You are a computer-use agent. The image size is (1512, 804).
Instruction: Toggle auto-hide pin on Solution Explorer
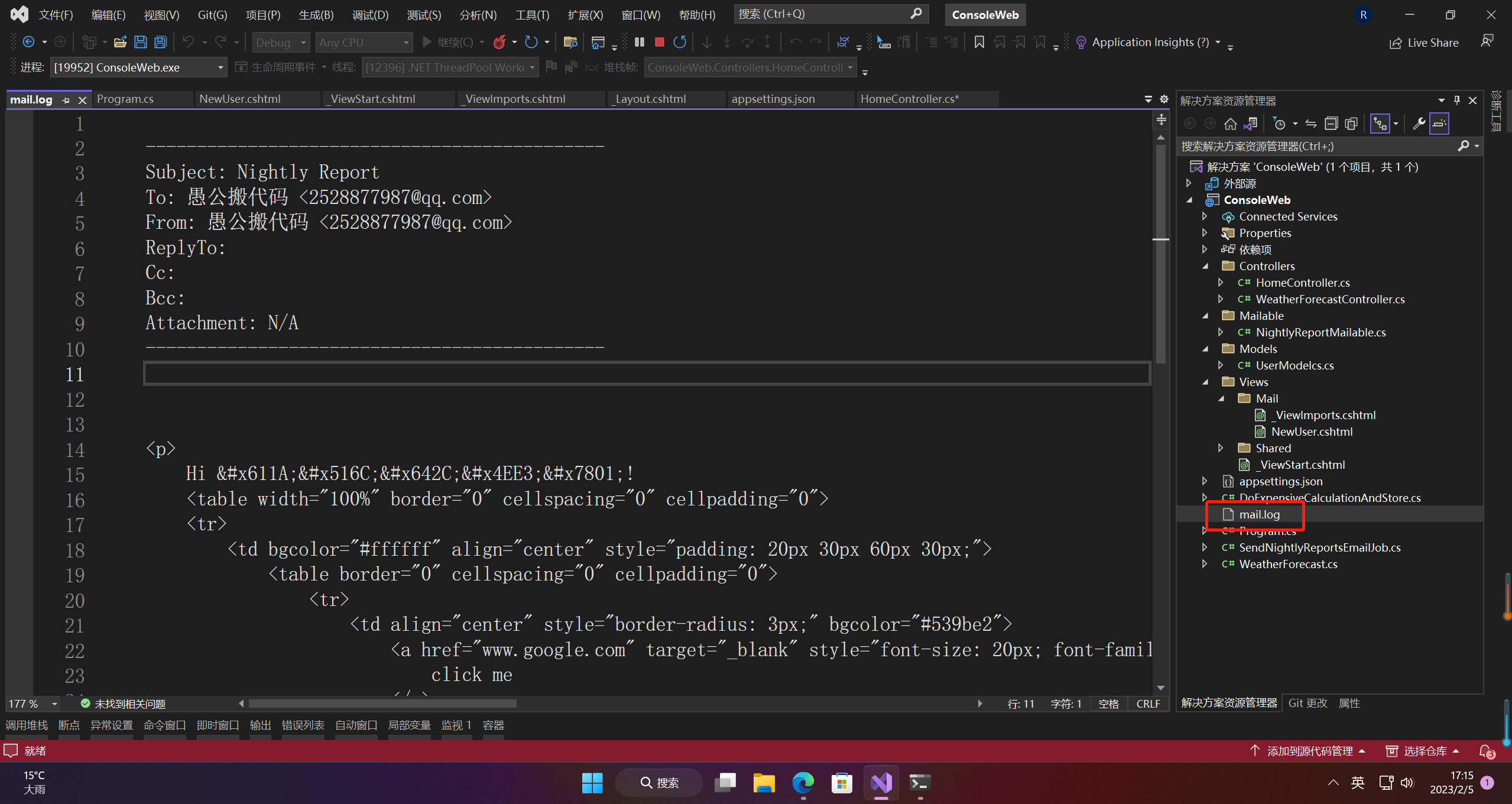[1457, 100]
